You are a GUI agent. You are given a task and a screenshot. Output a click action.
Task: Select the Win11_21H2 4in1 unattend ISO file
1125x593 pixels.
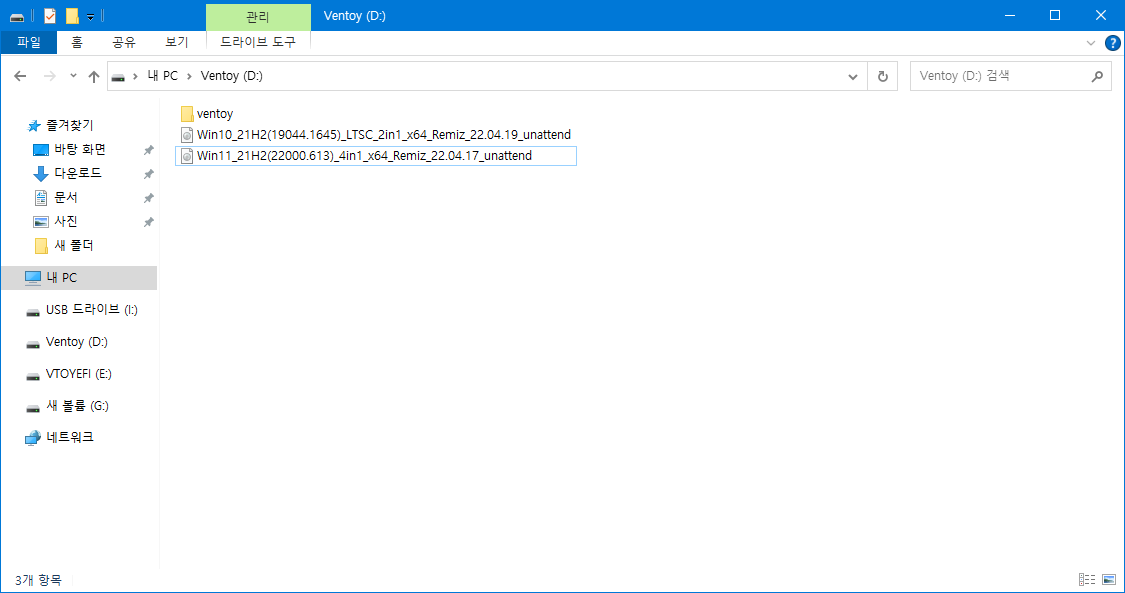(376, 156)
